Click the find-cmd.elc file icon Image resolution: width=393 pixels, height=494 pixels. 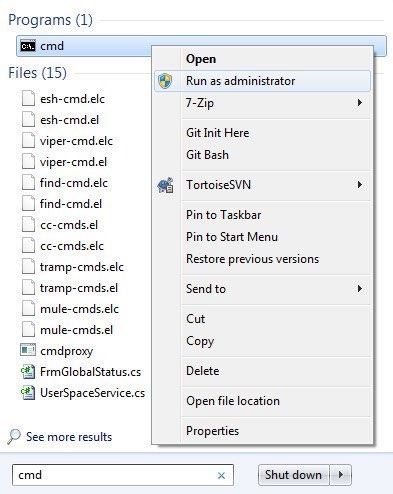pos(28,183)
